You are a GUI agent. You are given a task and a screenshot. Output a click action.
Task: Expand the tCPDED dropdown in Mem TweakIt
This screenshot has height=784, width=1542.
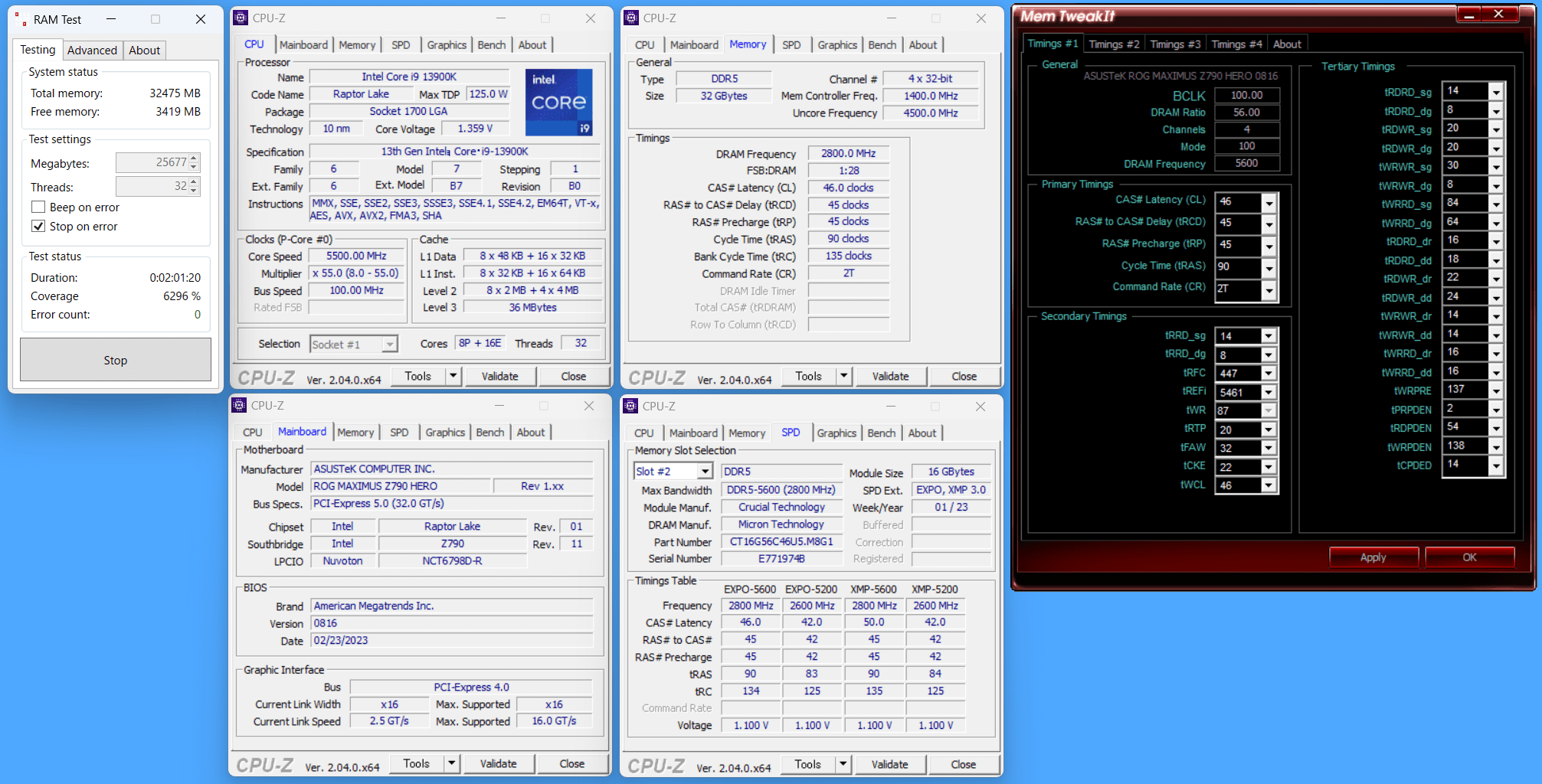[x=1496, y=465]
